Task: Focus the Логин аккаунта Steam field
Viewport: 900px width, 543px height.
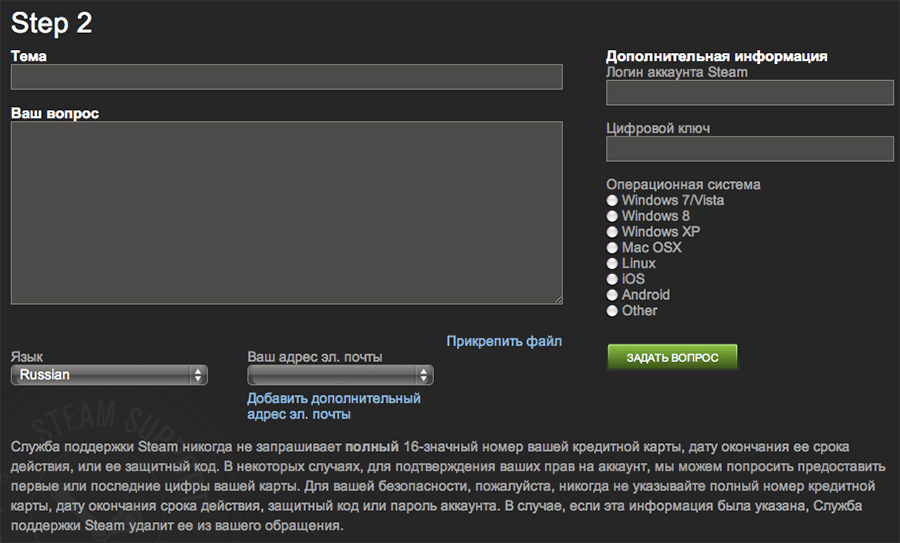Action: [x=750, y=92]
